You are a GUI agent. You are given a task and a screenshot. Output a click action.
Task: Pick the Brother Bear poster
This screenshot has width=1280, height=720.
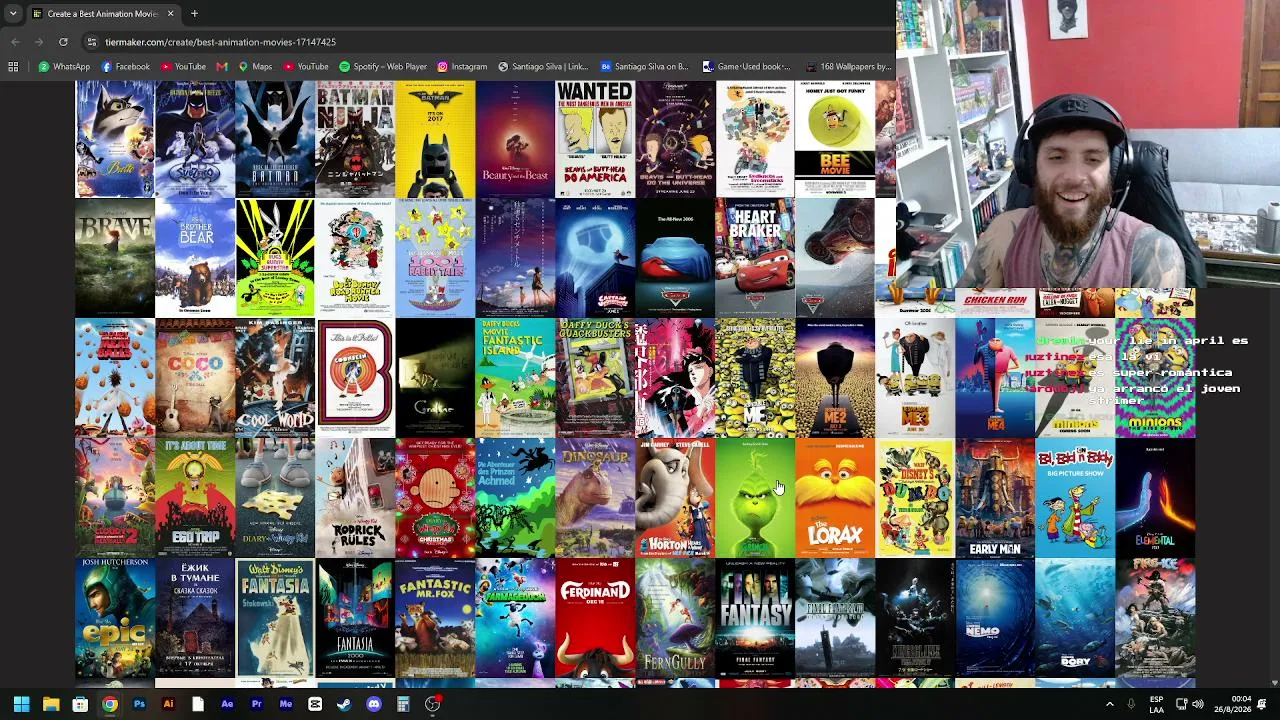[x=195, y=258]
